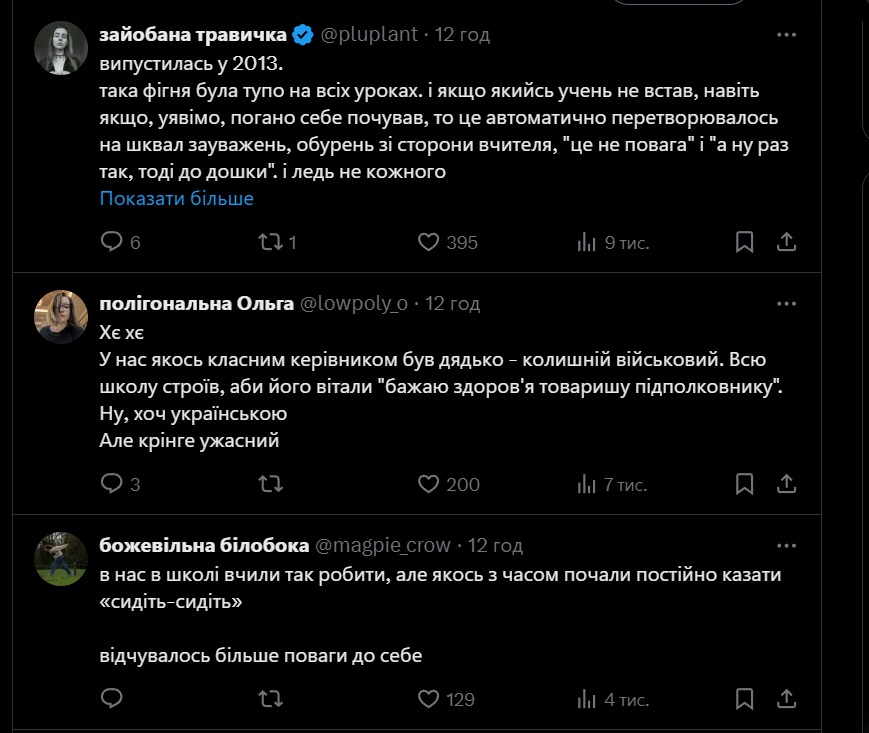View analytics of @lowpoly_o tweet

pos(587,484)
